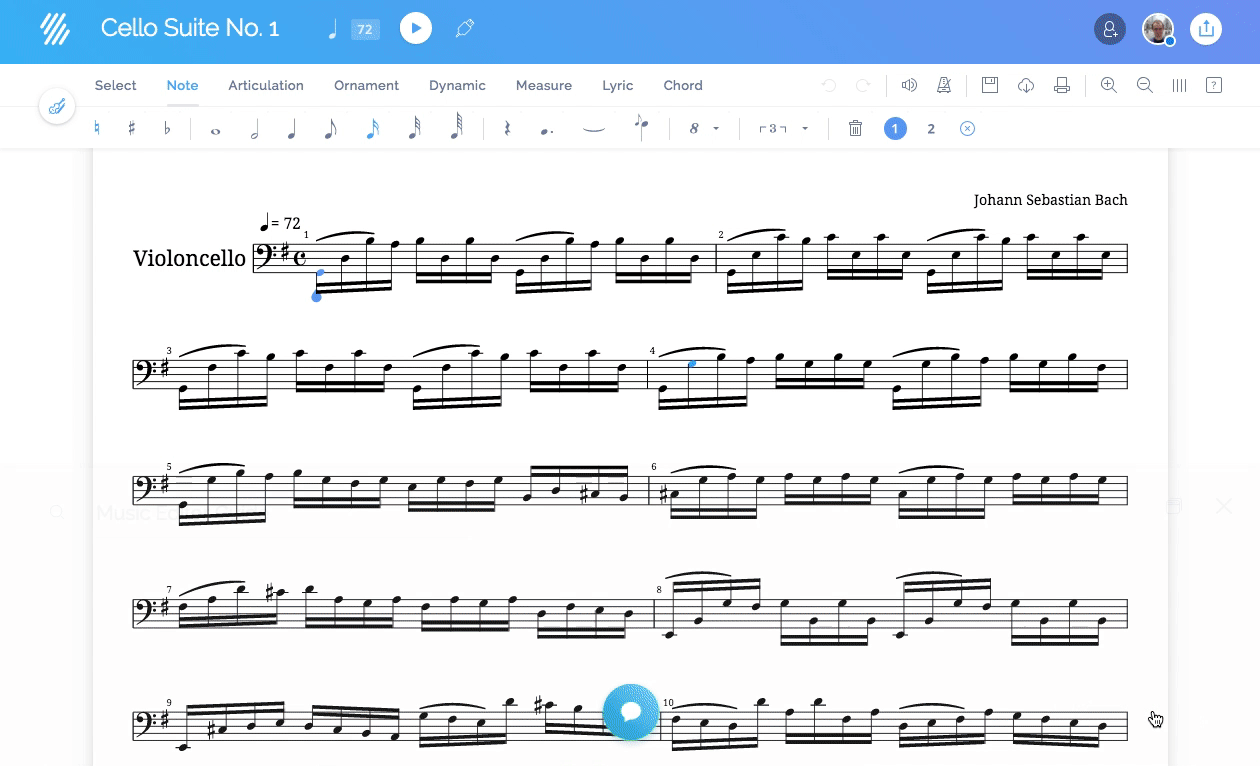Print the score
The image size is (1260, 766).
pyautogui.click(x=1062, y=86)
